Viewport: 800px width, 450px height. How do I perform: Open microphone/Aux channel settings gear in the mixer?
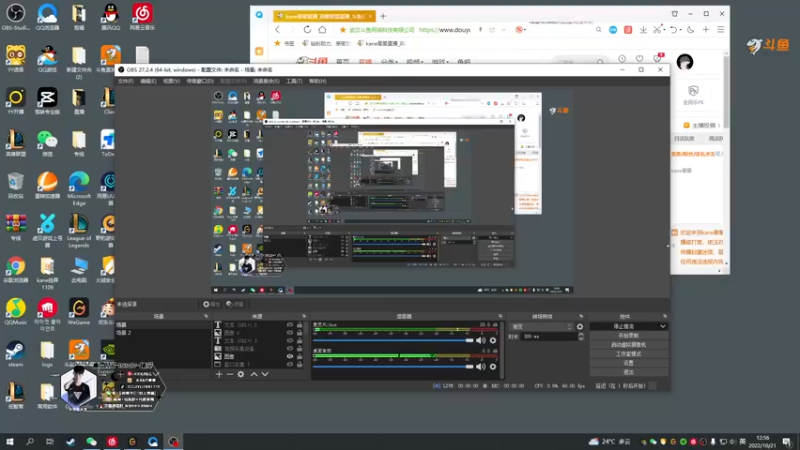click(493, 340)
